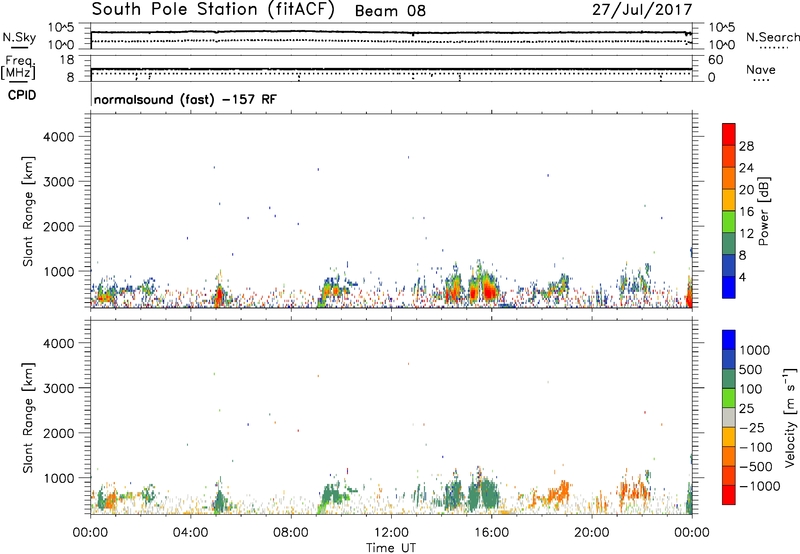The height and width of the screenshot is (554, 800).
Task: Click the 'Velocity [m s-1]' colorbar label
Action: 790,417
